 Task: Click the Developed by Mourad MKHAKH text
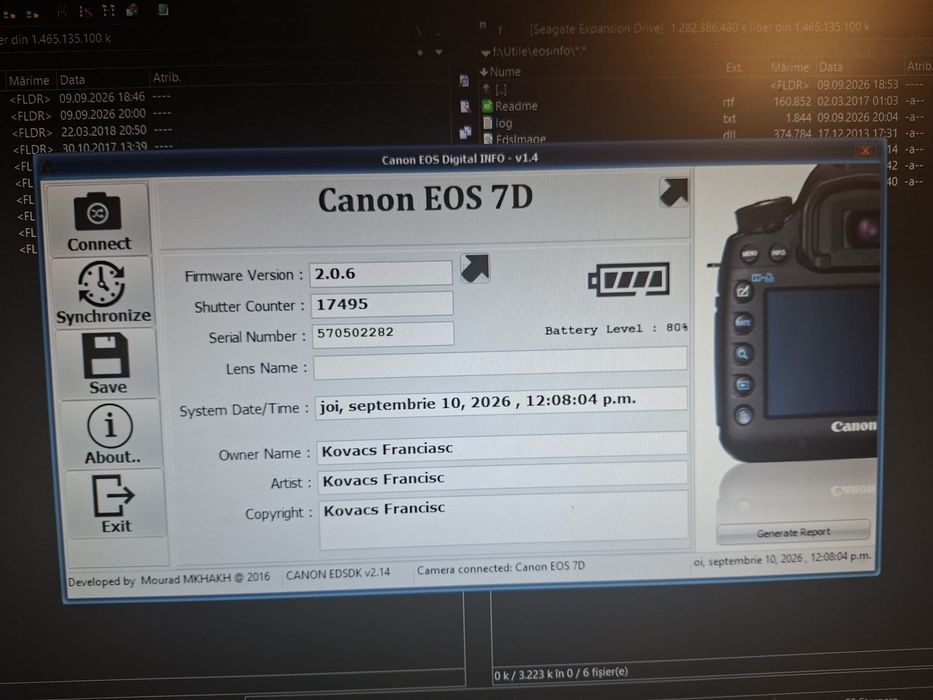[x=168, y=579]
